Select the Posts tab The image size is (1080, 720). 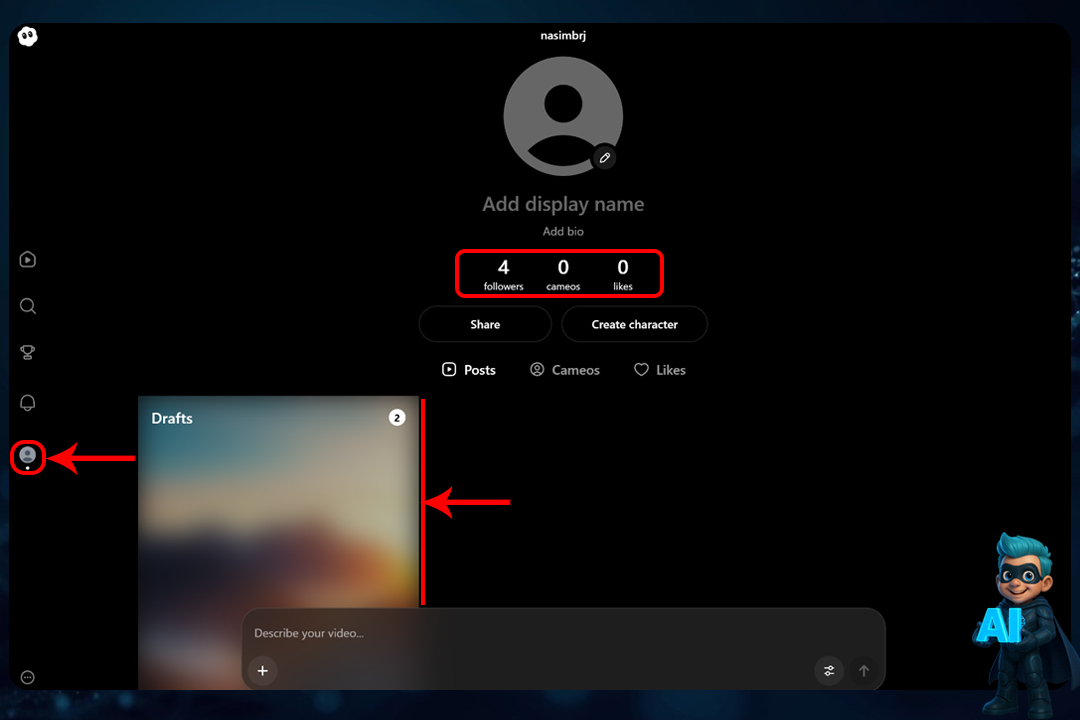468,370
